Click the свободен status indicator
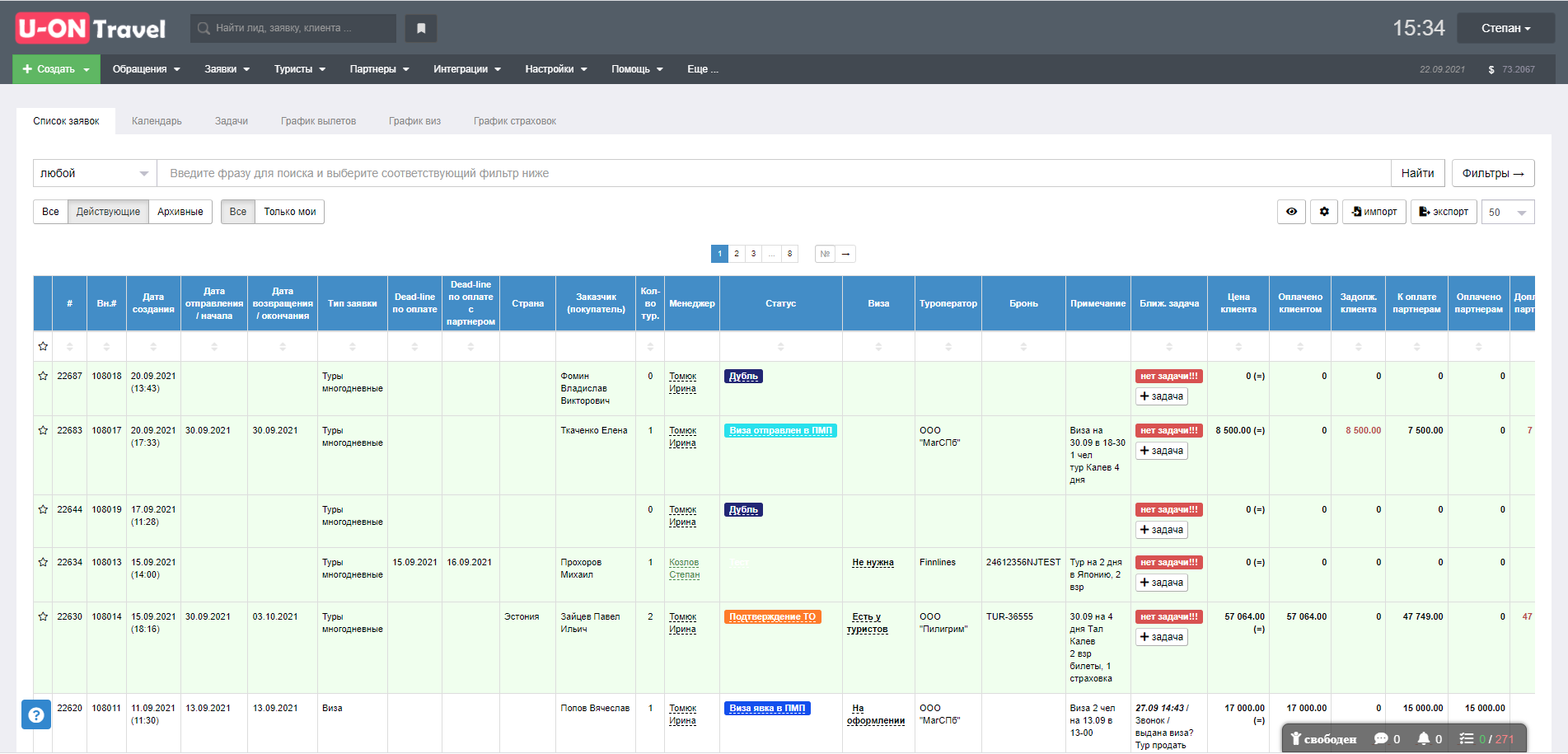Image resolution: width=1568 pixels, height=754 pixels. [1323, 738]
